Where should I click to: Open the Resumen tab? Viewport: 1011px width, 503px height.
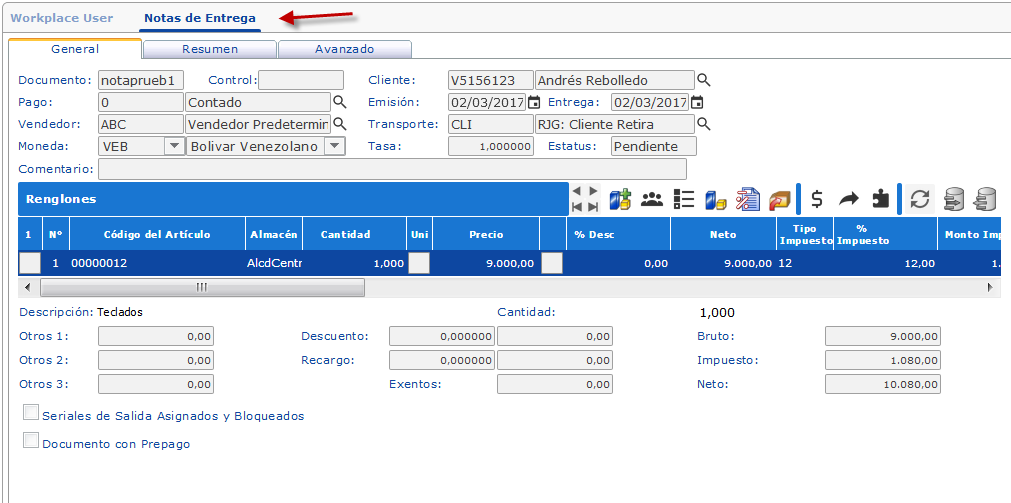210,49
